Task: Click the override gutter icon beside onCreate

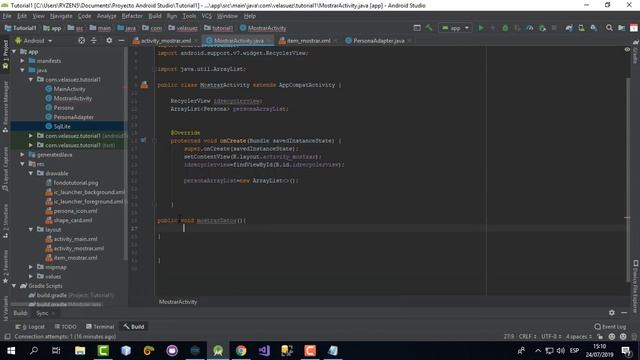Action: coord(143,140)
